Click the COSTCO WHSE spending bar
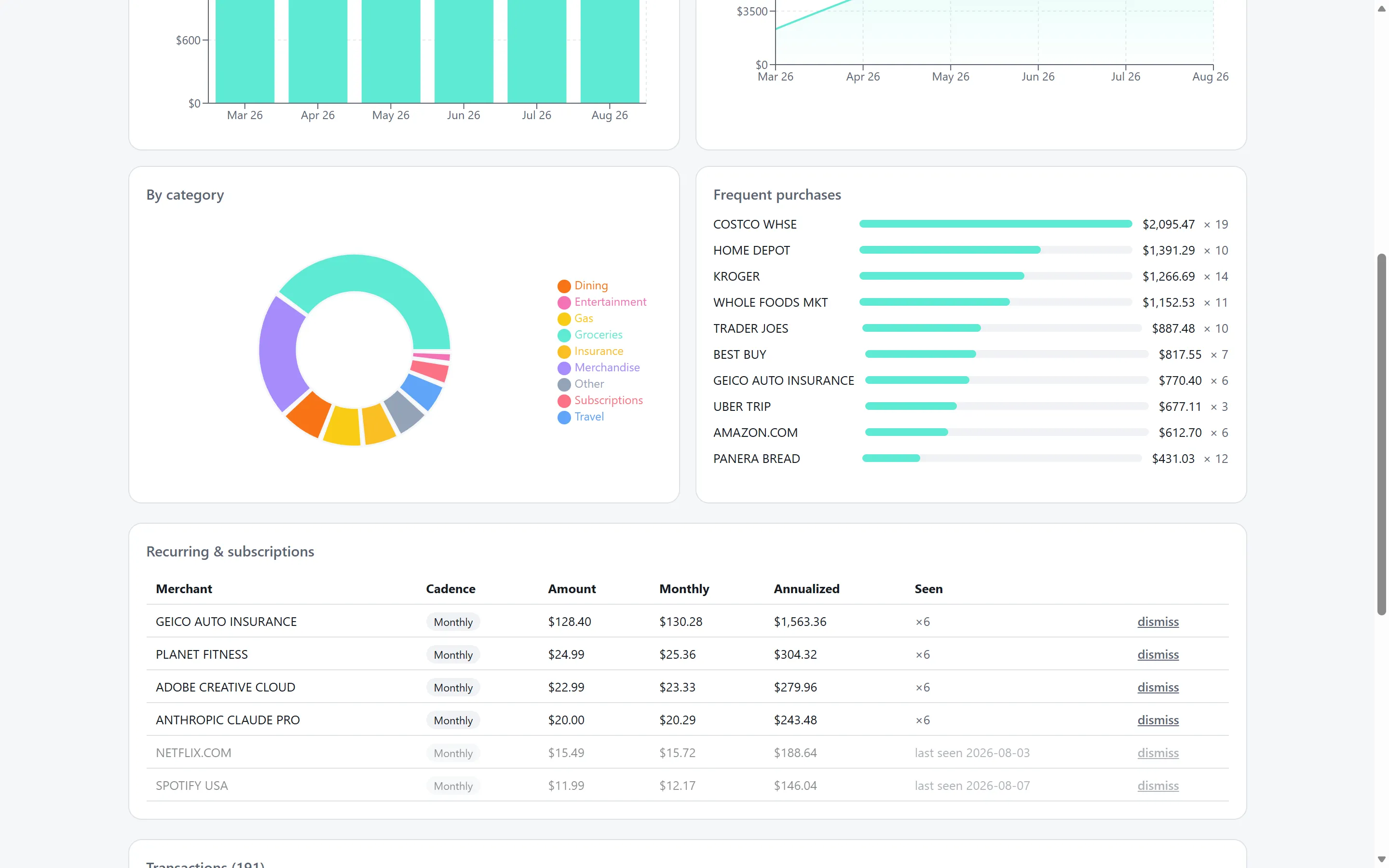 pyautogui.click(x=995, y=224)
